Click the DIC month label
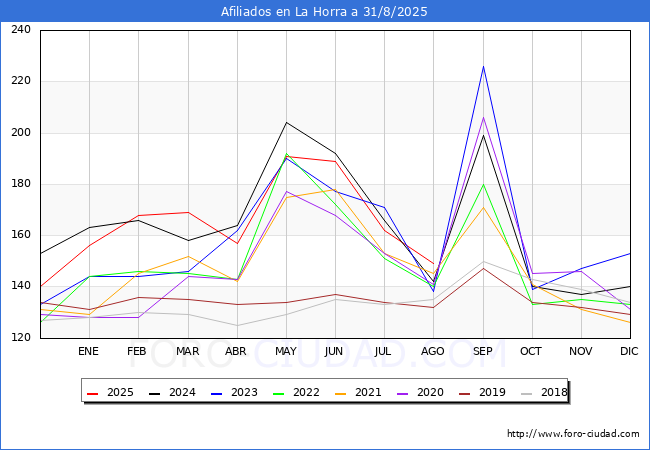 (x=629, y=352)
